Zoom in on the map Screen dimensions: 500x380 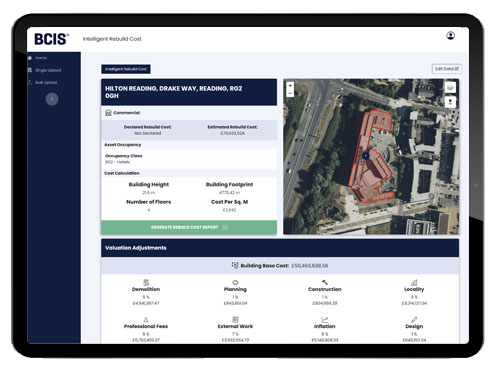[290, 86]
